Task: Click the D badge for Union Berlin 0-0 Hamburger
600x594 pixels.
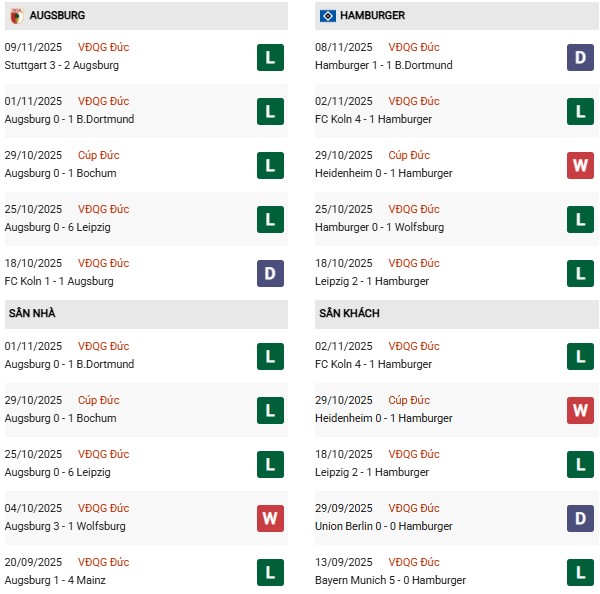Action: pos(580,518)
